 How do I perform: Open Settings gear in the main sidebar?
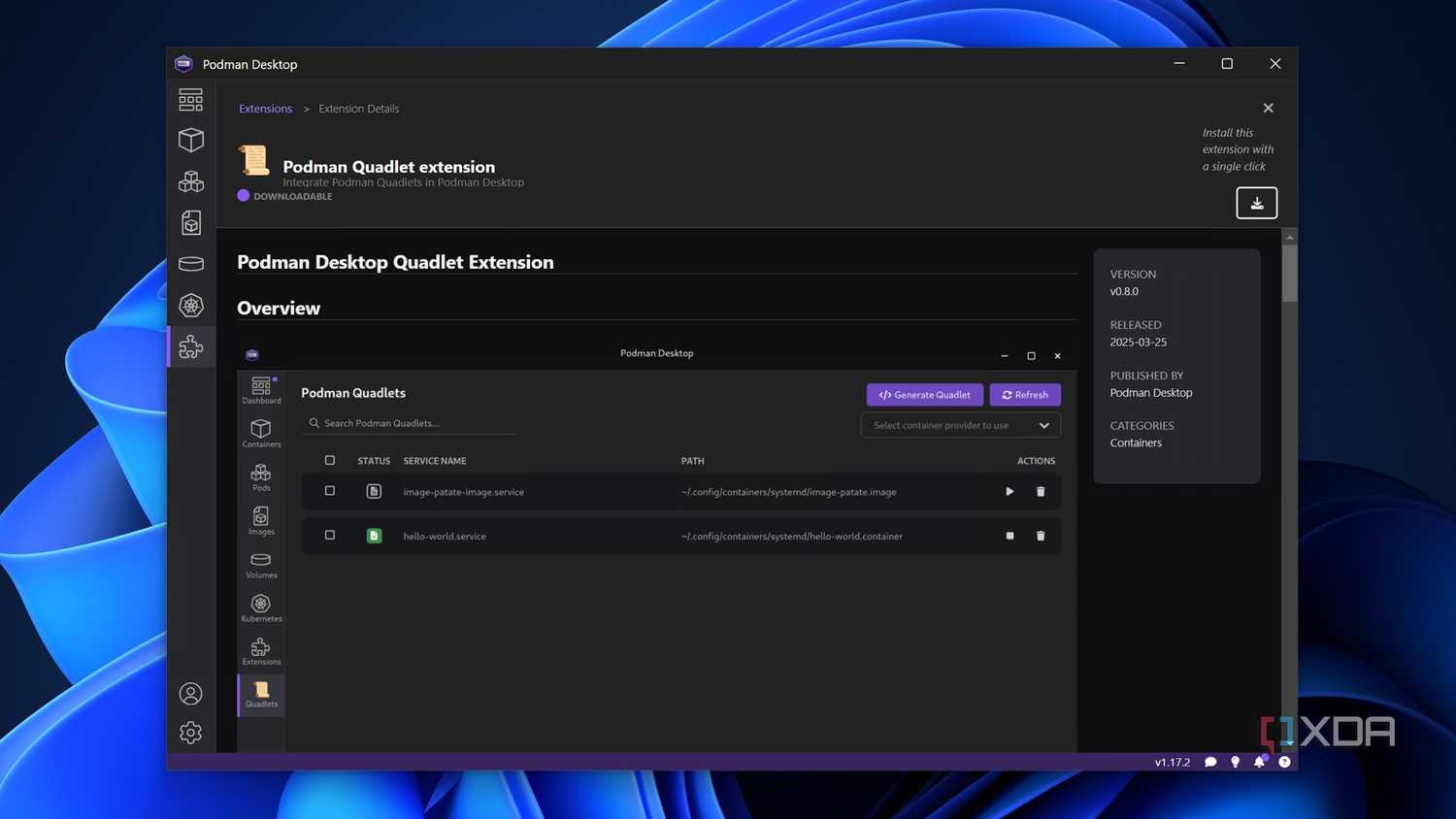[x=191, y=733]
